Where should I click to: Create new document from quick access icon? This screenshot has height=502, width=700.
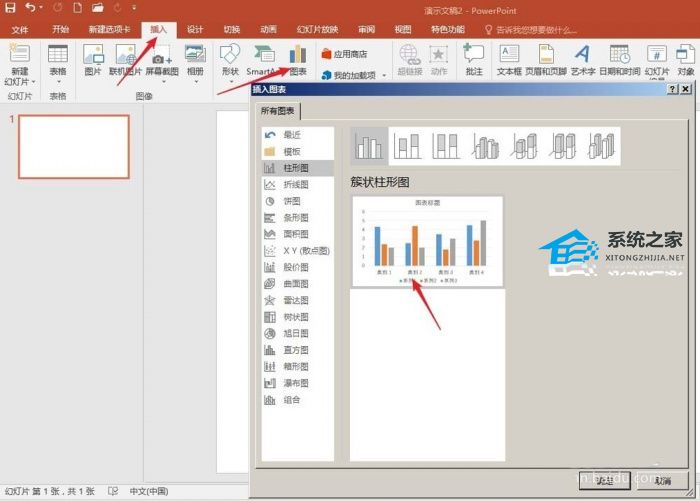(77, 8)
